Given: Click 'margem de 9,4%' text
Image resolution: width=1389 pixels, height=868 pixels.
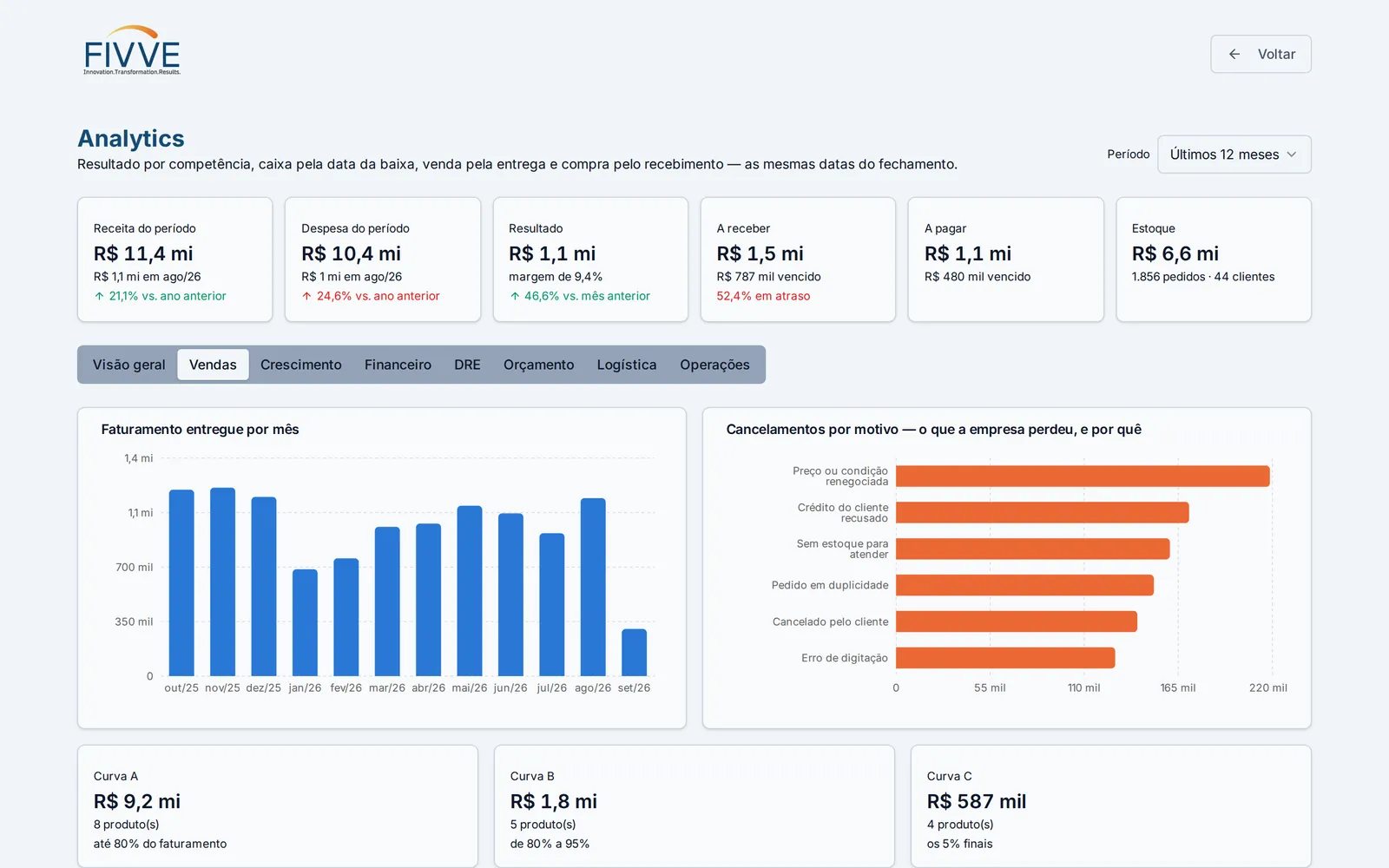Looking at the screenshot, I should (x=556, y=277).
